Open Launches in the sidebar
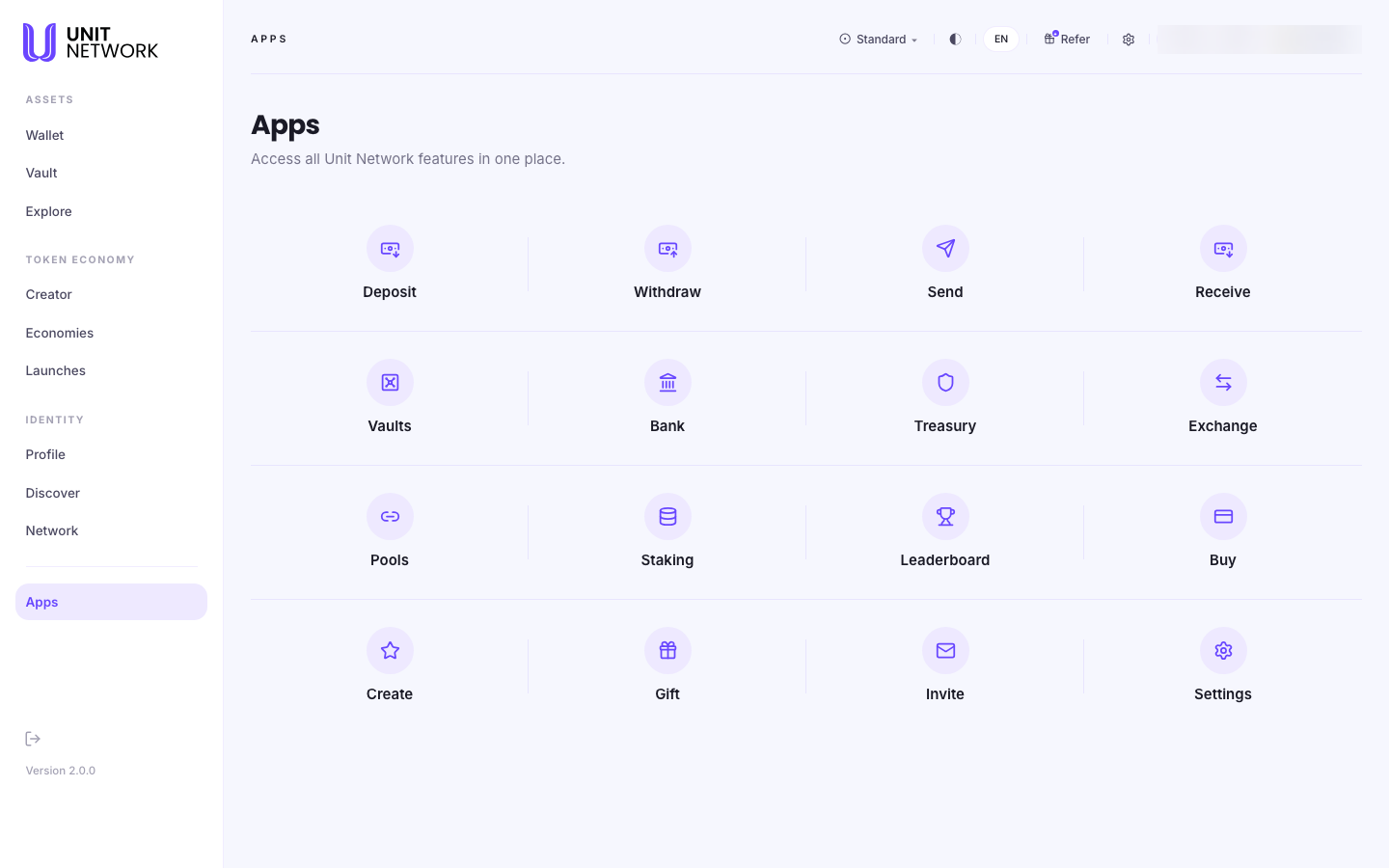 tap(55, 370)
